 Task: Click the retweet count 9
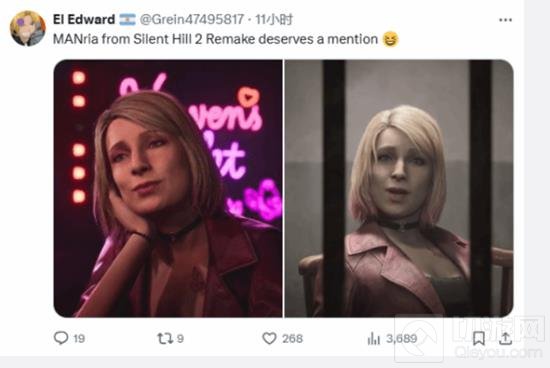click(x=180, y=339)
